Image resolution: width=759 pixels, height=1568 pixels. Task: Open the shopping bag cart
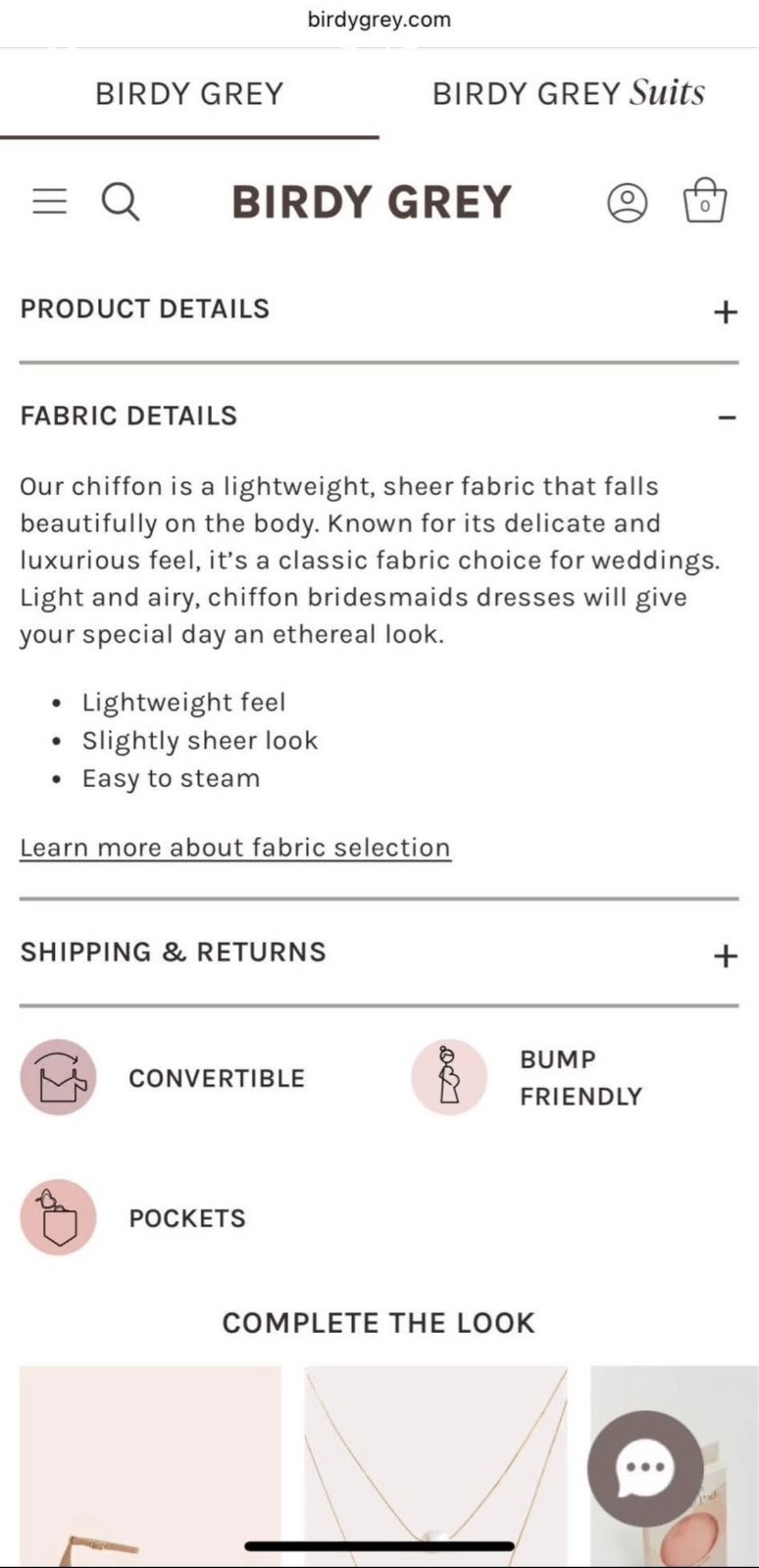[x=704, y=201]
